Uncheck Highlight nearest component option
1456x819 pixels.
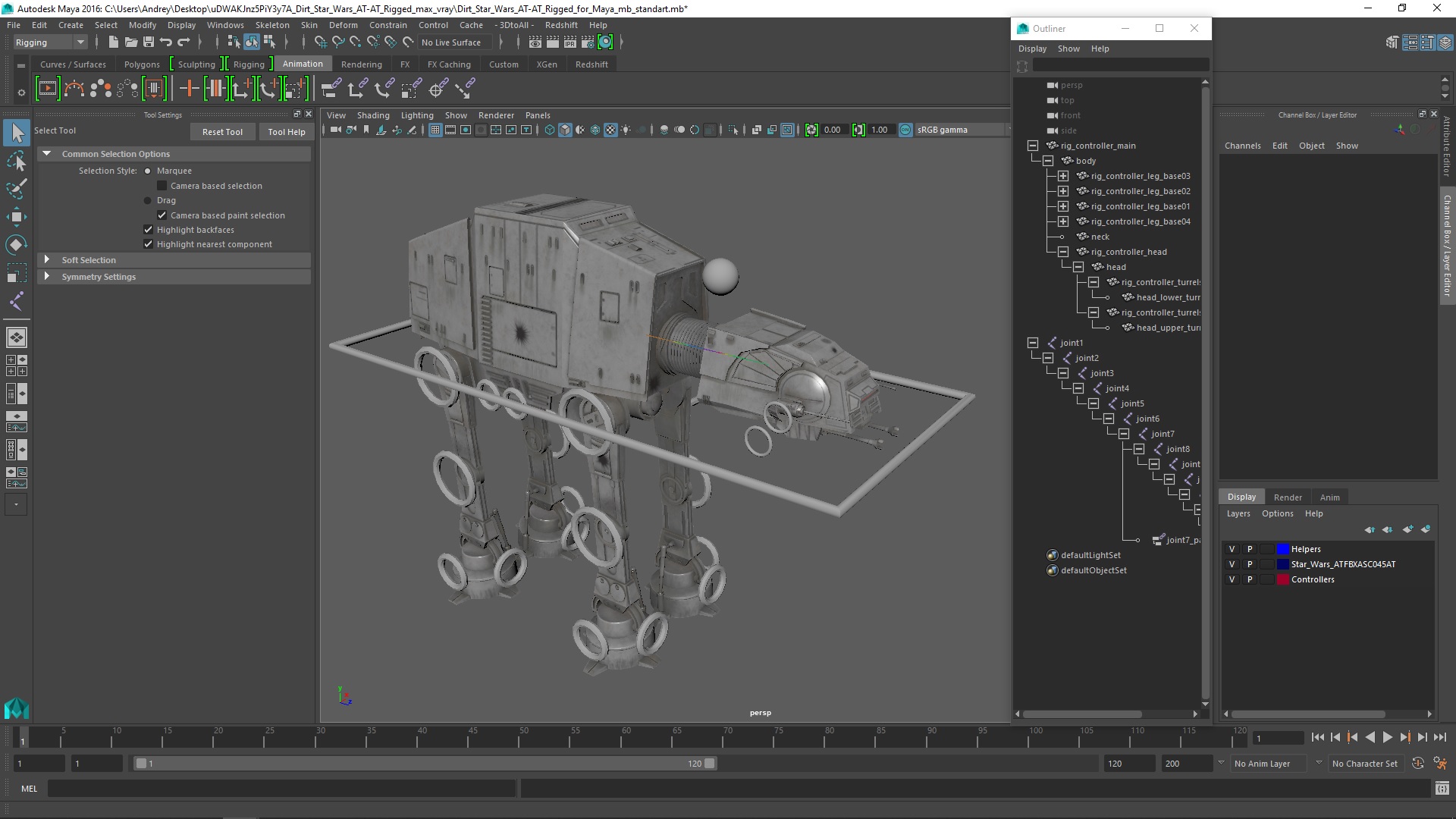point(148,244)
